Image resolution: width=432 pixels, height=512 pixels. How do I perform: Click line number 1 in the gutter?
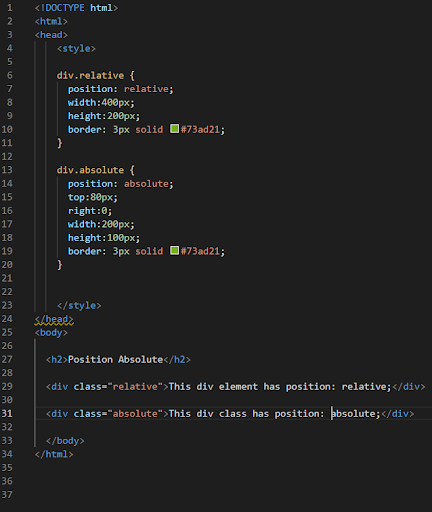point(10,8)
